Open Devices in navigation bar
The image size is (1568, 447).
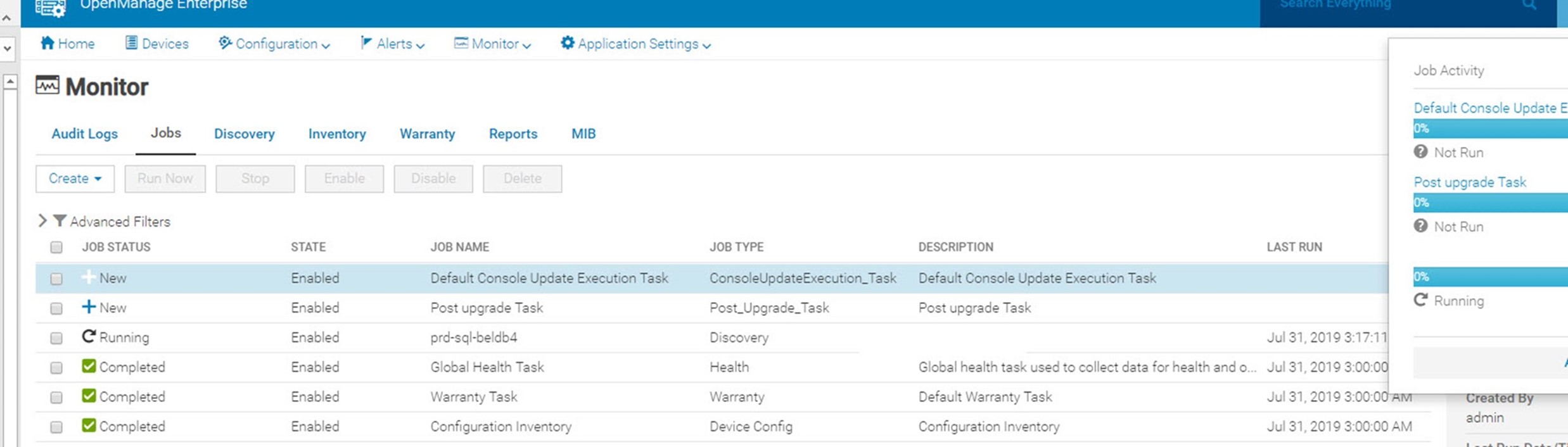click(157, 44)
